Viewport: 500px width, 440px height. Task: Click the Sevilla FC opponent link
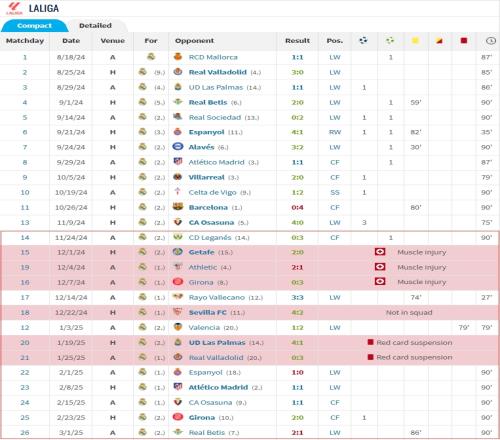[207, 312]
